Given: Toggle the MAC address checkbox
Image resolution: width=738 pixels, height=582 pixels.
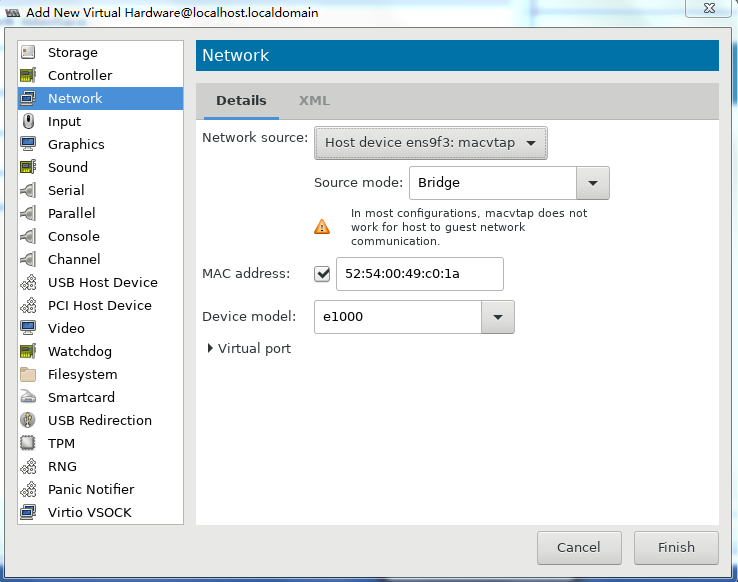Looking at the screenshot, I should click(x=322, y=274).
